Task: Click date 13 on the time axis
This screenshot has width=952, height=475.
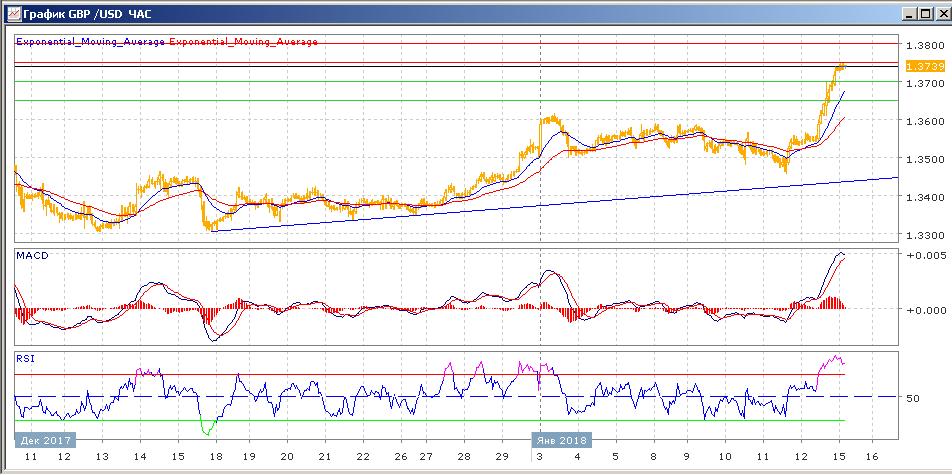Action: [x=102, y=456]
